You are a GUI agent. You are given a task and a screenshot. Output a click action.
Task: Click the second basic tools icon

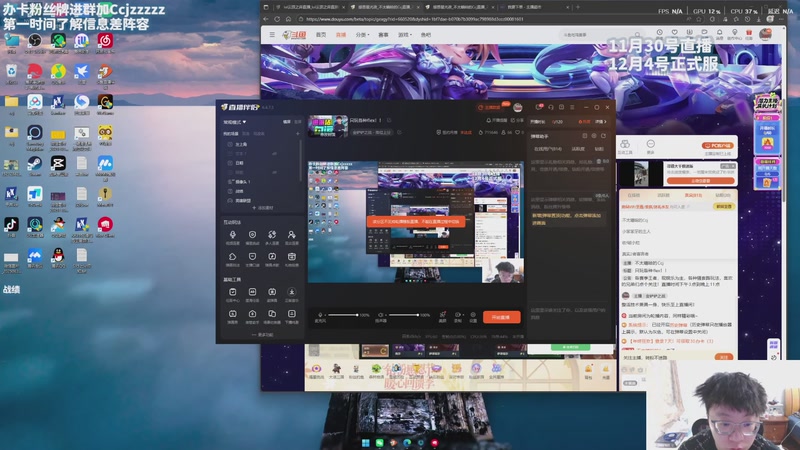pos(252,292)
